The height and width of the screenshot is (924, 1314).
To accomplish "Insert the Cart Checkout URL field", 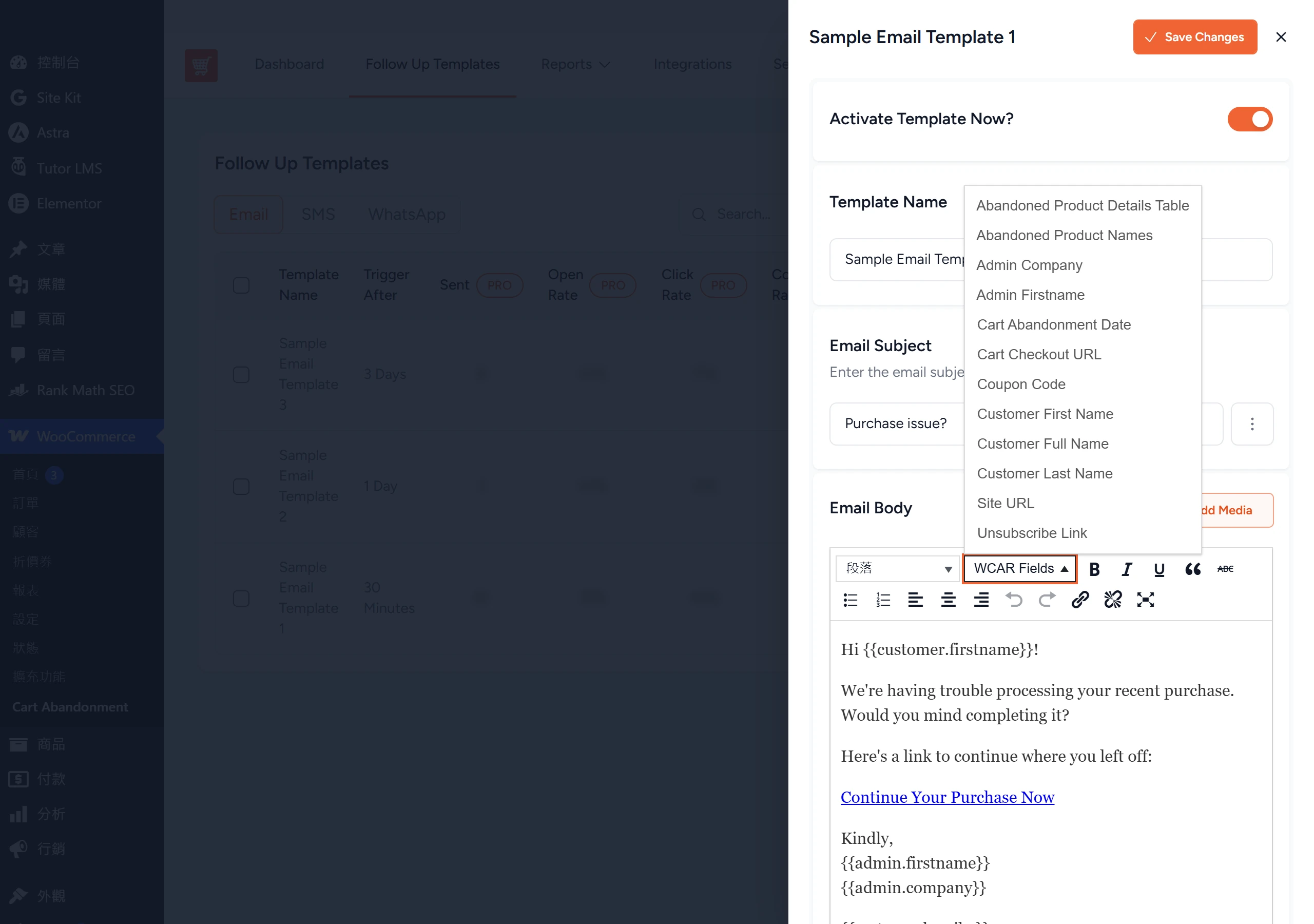I will 1082,354.
